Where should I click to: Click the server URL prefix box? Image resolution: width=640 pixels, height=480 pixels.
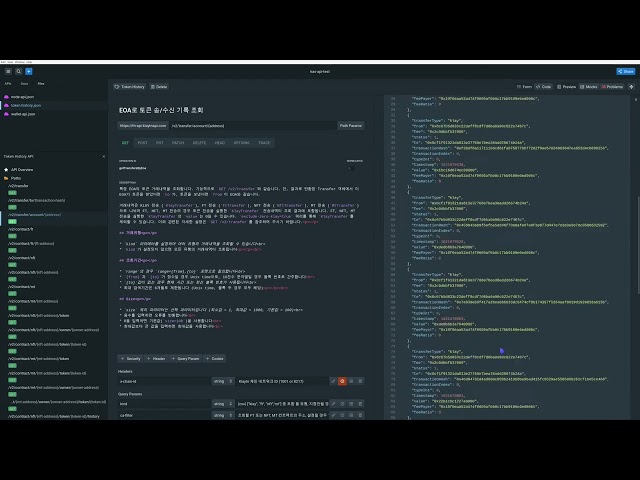click(143, 126)
